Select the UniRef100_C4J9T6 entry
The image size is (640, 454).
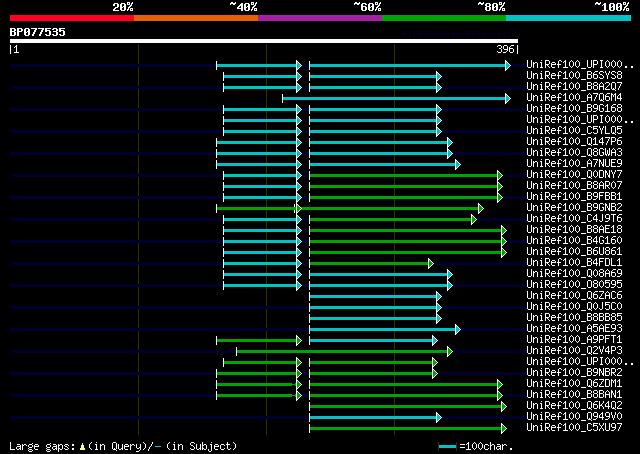[x=574, y=219]
